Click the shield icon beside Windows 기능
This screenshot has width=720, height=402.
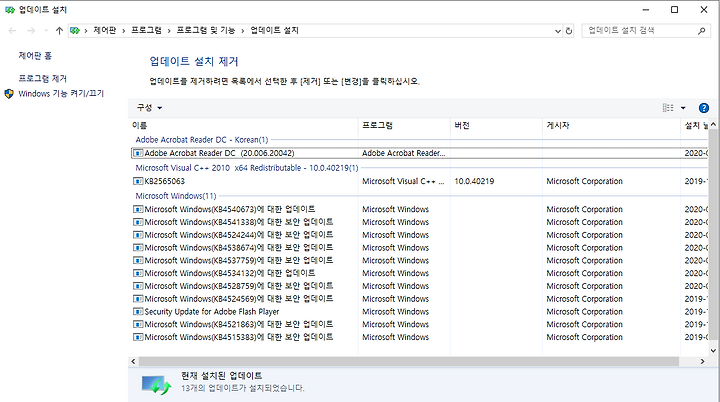9,94
